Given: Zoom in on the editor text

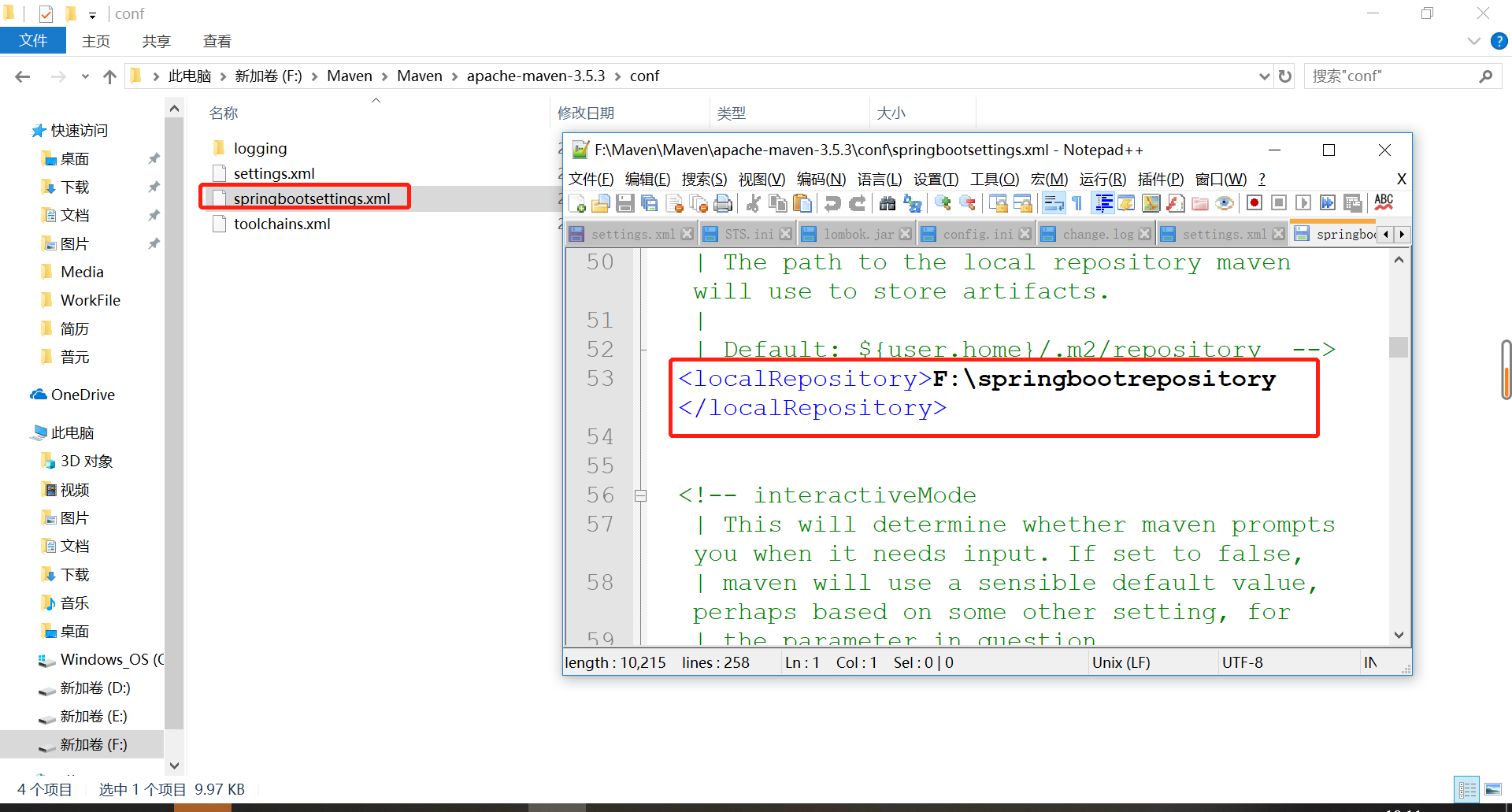Looking at the screenshot, I should pos(943,204).
